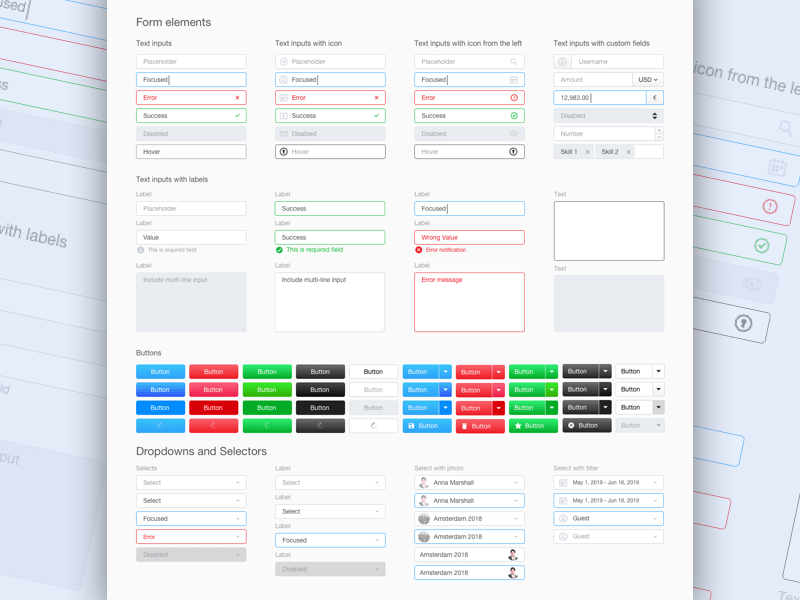The height and width of the screenshot is (600, 800).
Task: Click green check icon beside 'This is required field'
Action: pos(279,250)
